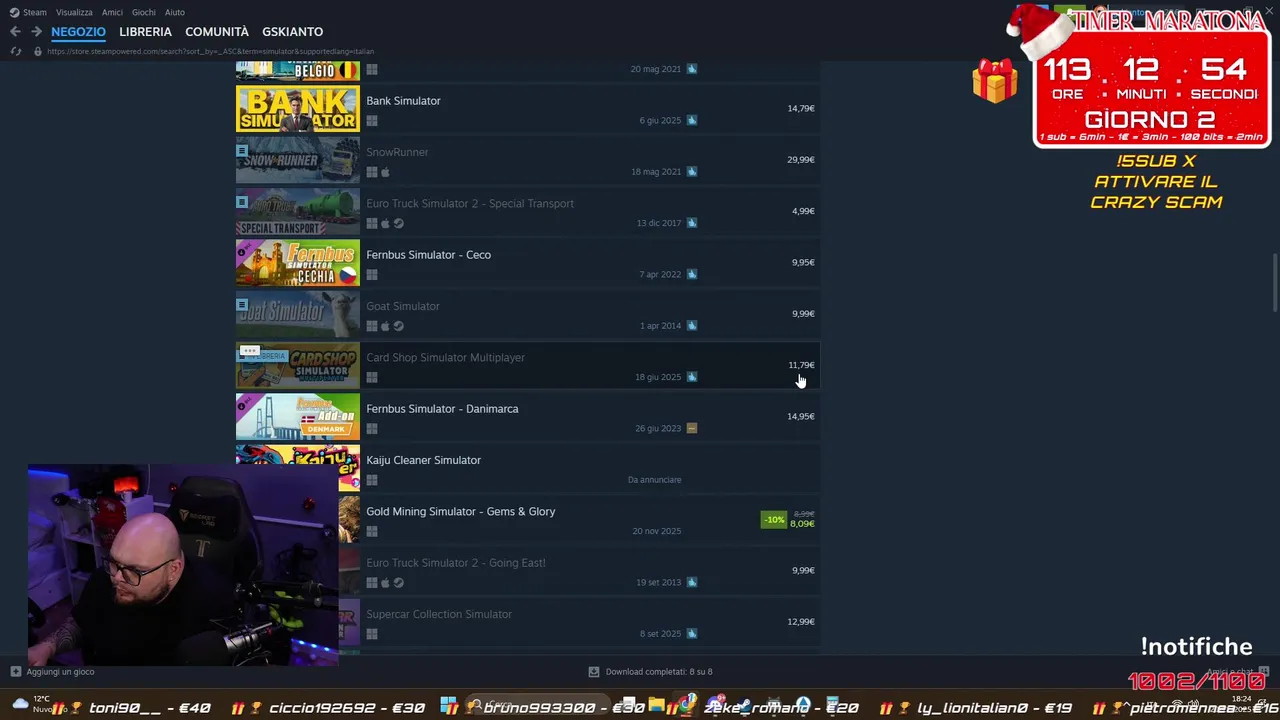The height and width of the screenshot is (720, 1280).
Task: Click SteamOS icon under Goat Simulator
Action: coord(398,326)
